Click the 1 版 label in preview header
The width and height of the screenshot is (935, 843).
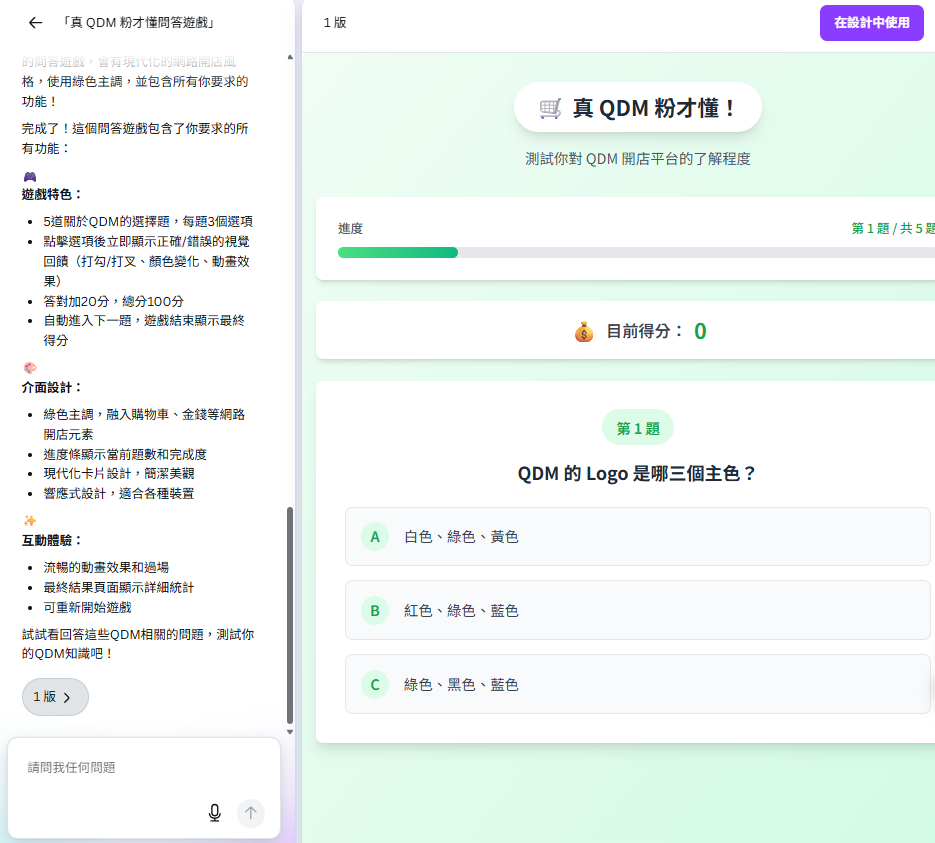pos(335,23)
